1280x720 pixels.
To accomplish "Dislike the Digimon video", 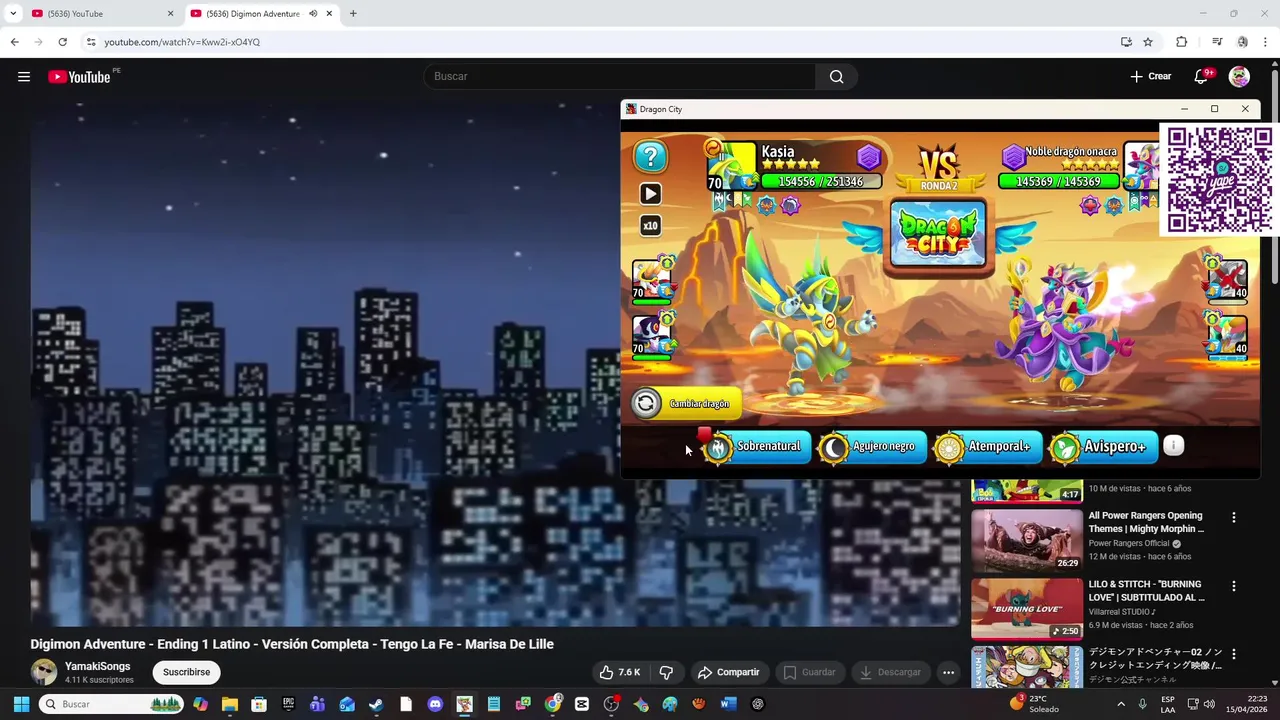I will click(666, 672).
